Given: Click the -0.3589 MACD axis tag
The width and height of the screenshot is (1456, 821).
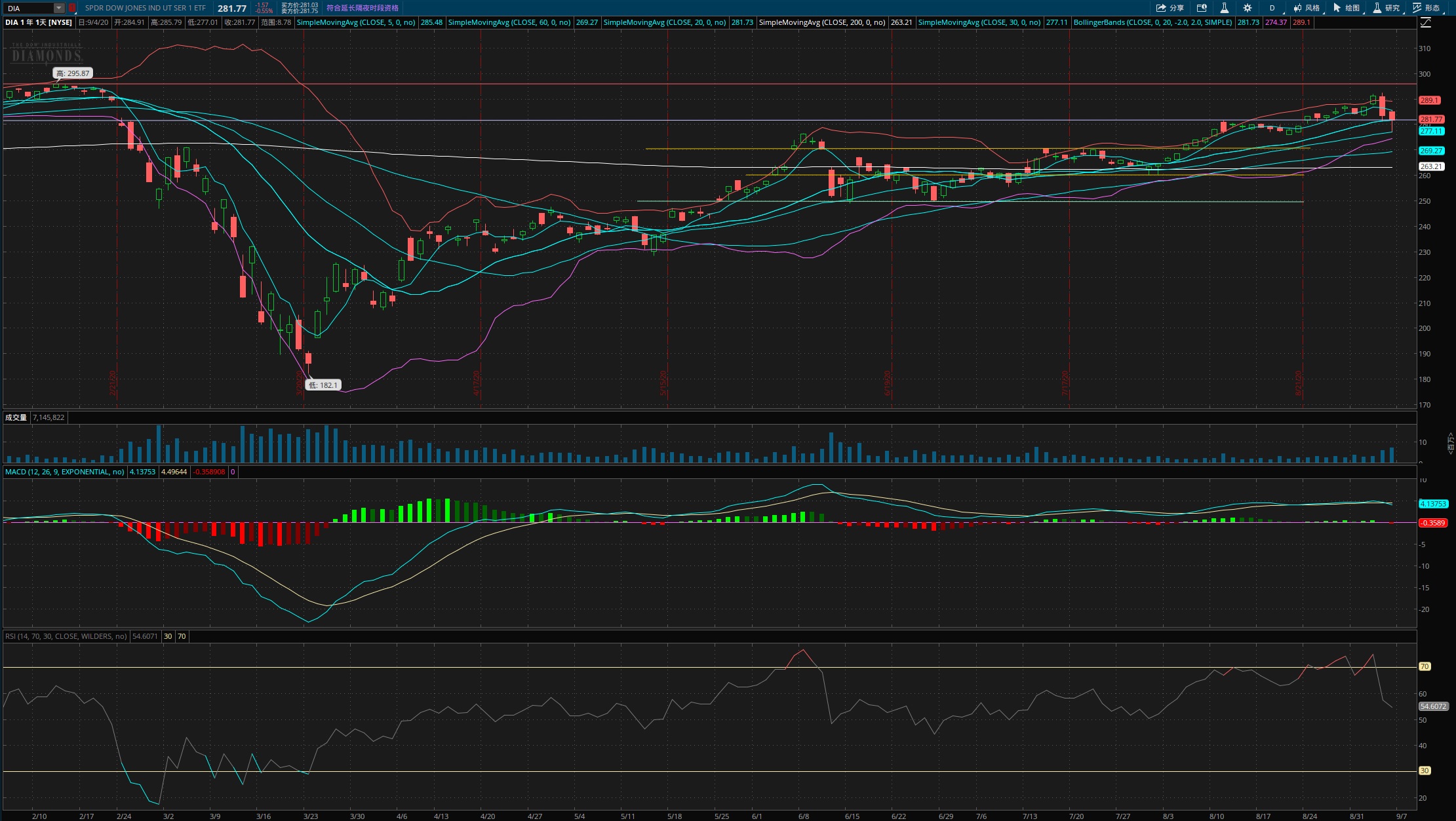Looking at the screenshot, I should tap(1433, 523).
